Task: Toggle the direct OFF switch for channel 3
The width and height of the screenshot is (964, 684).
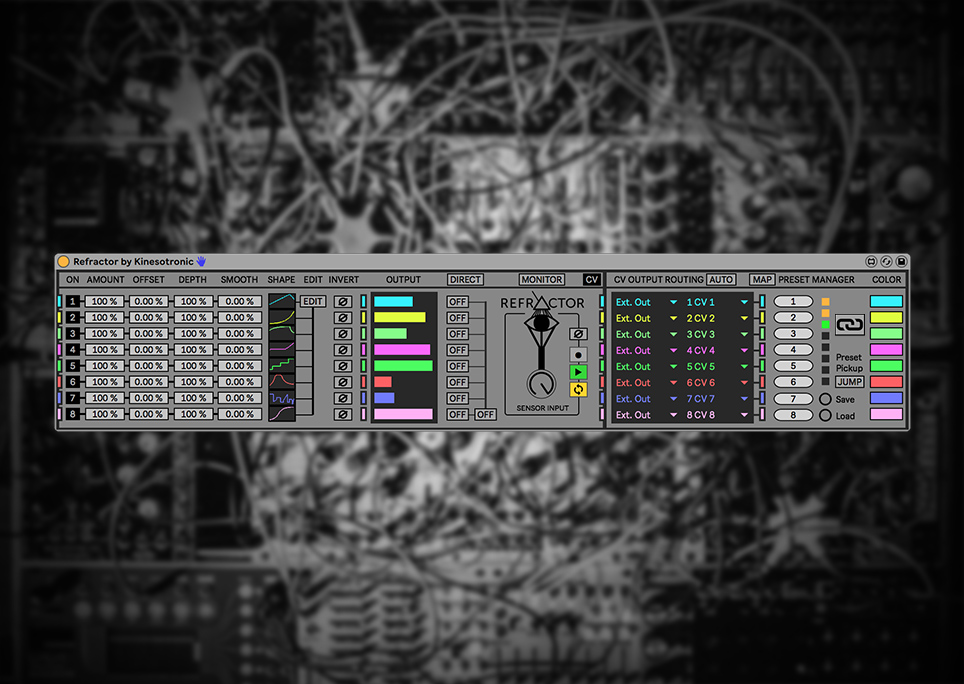Action: [x=457, y=333]
